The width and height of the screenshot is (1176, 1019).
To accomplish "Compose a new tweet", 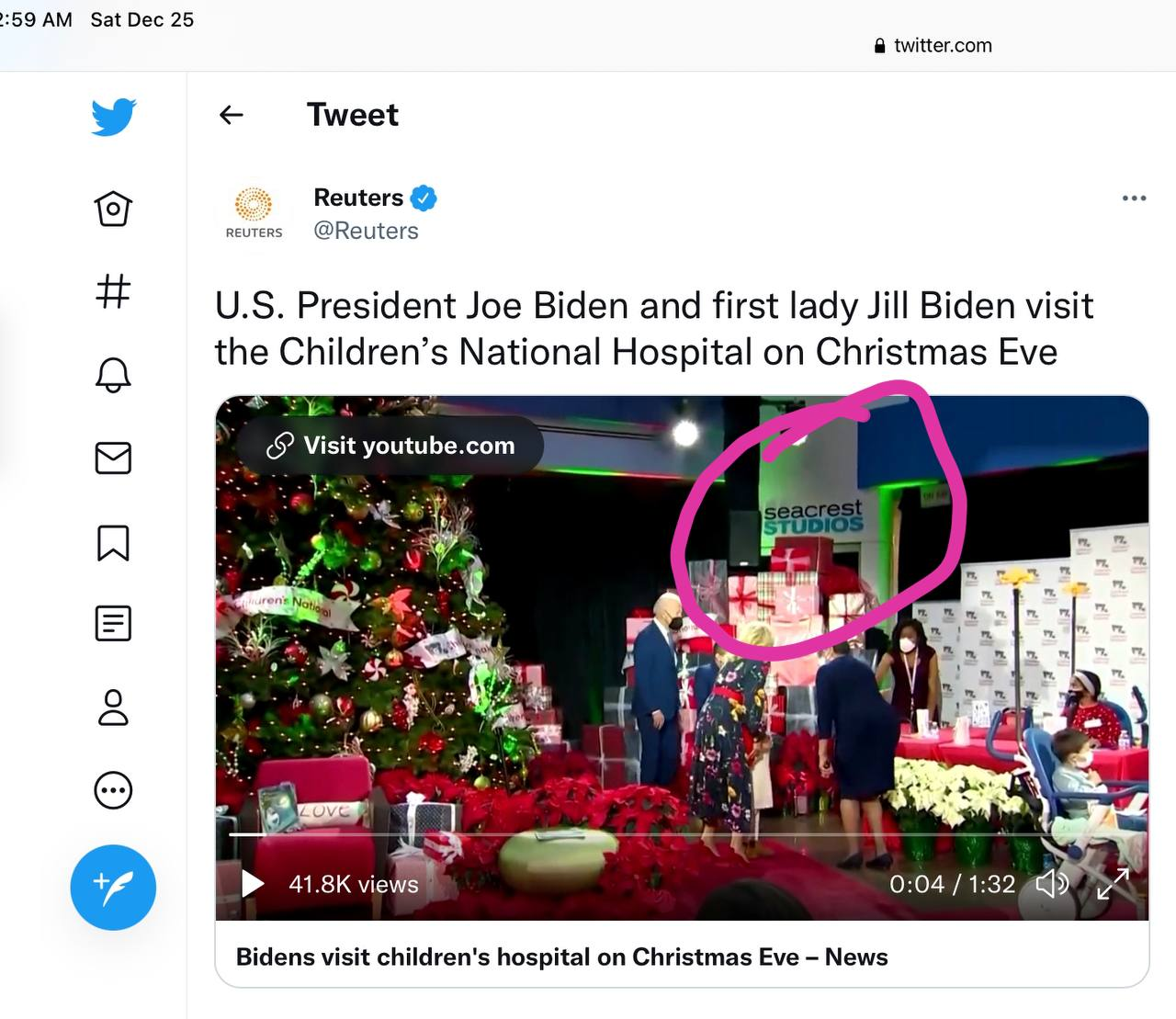I will (x=113, y=887).
